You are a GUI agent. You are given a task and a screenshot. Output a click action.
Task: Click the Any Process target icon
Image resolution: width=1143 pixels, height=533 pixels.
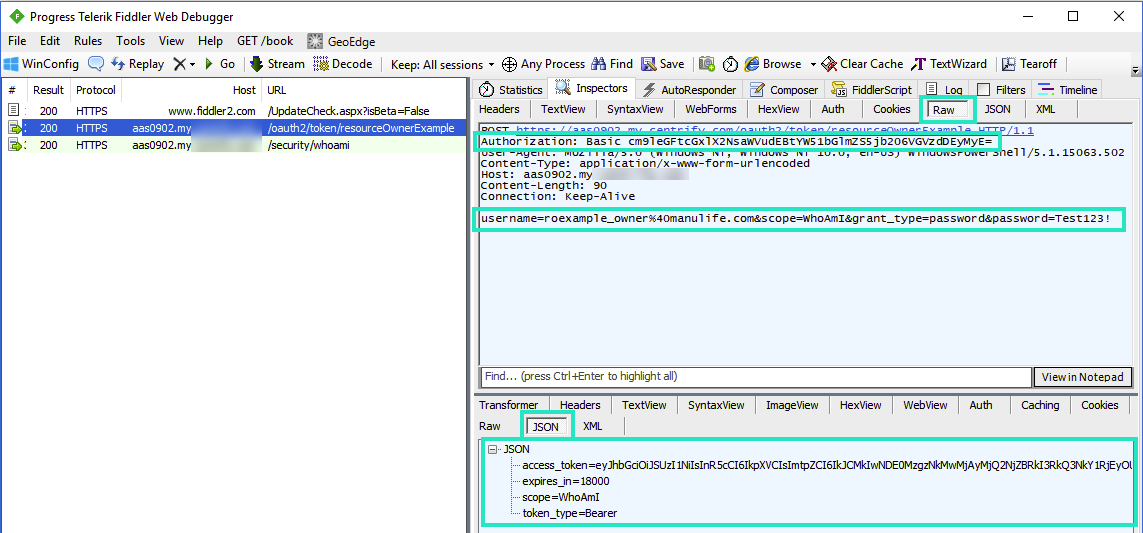(x=510, y=64)
